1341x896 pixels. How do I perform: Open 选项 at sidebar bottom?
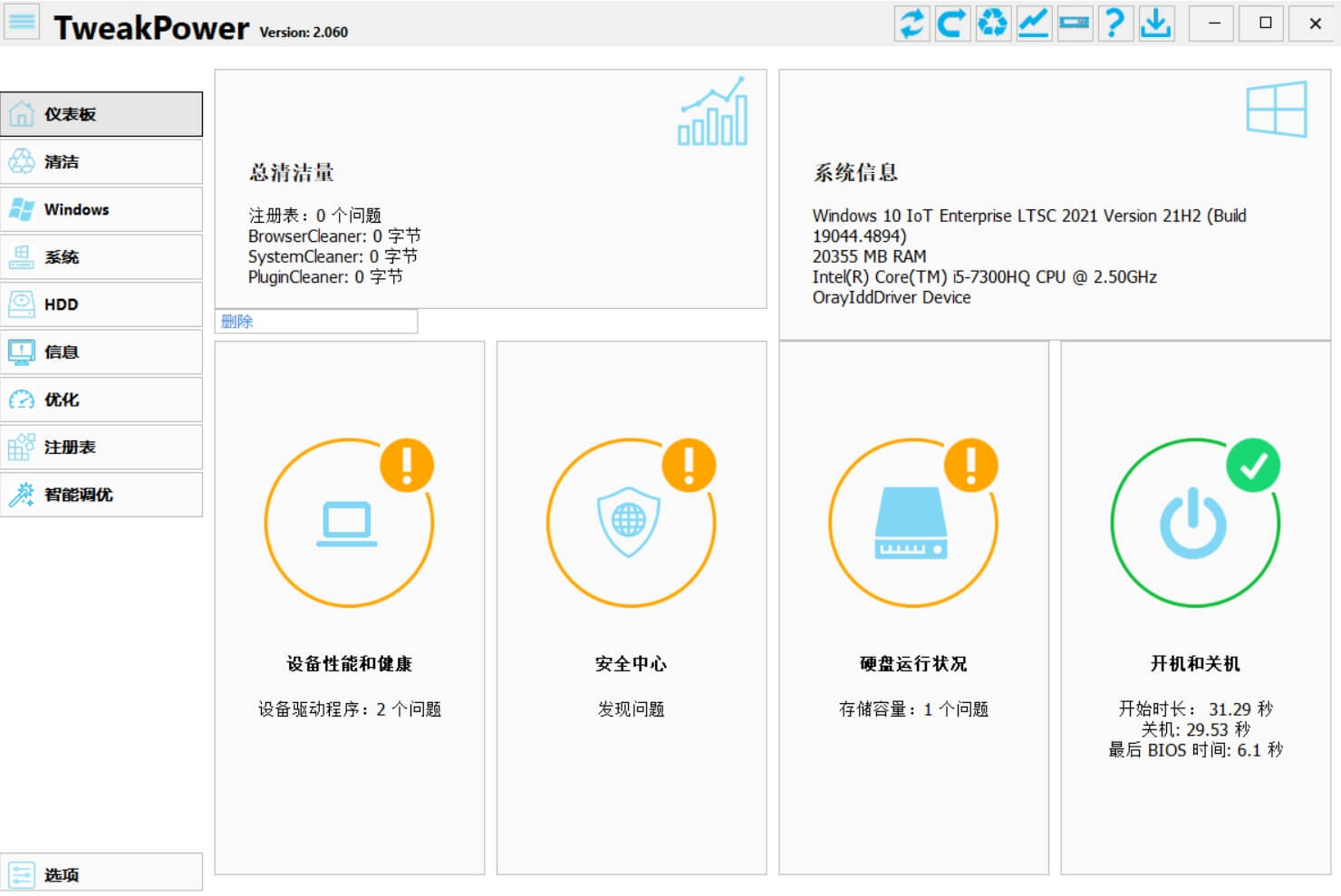click(101, 874)
